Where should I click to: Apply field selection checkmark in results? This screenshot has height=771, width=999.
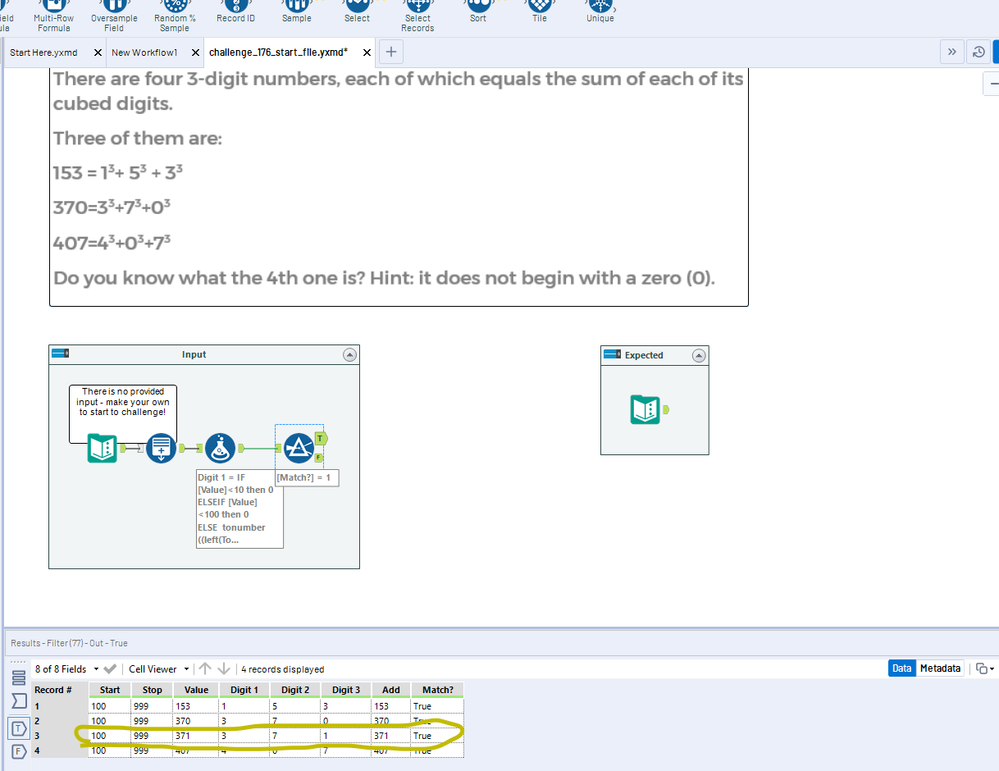pyautogui.click(x=110, y=669)
